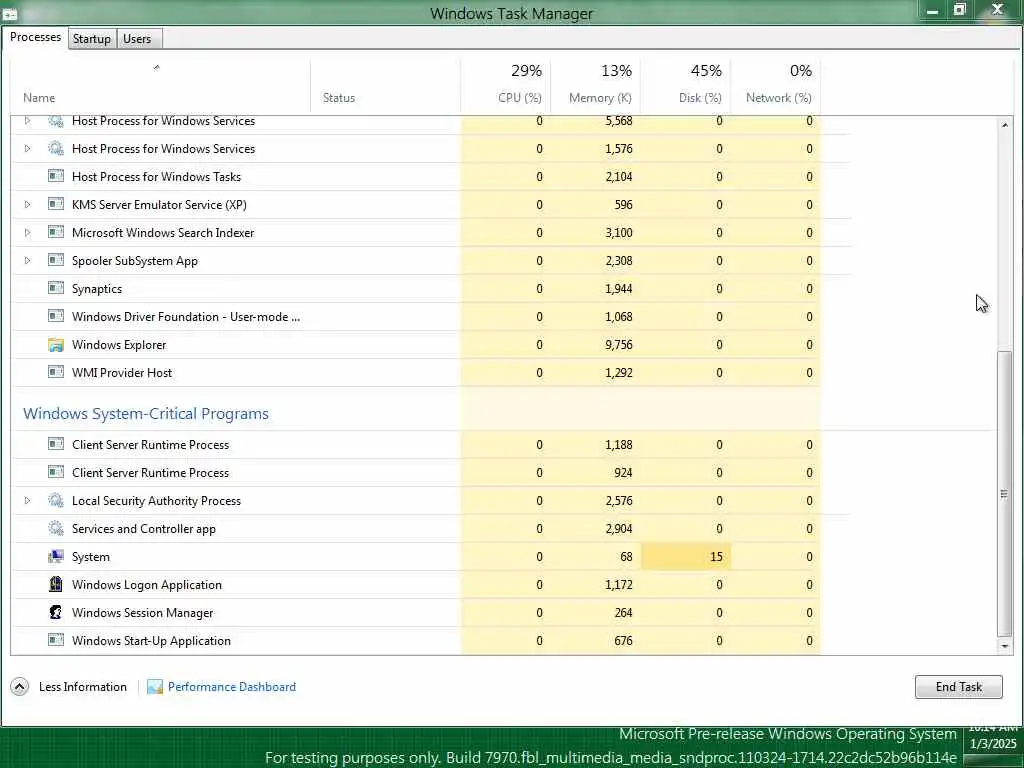Click the Local Security Authority Process gear icon
The image size is (1024, 768).
(x=56, y=500)
